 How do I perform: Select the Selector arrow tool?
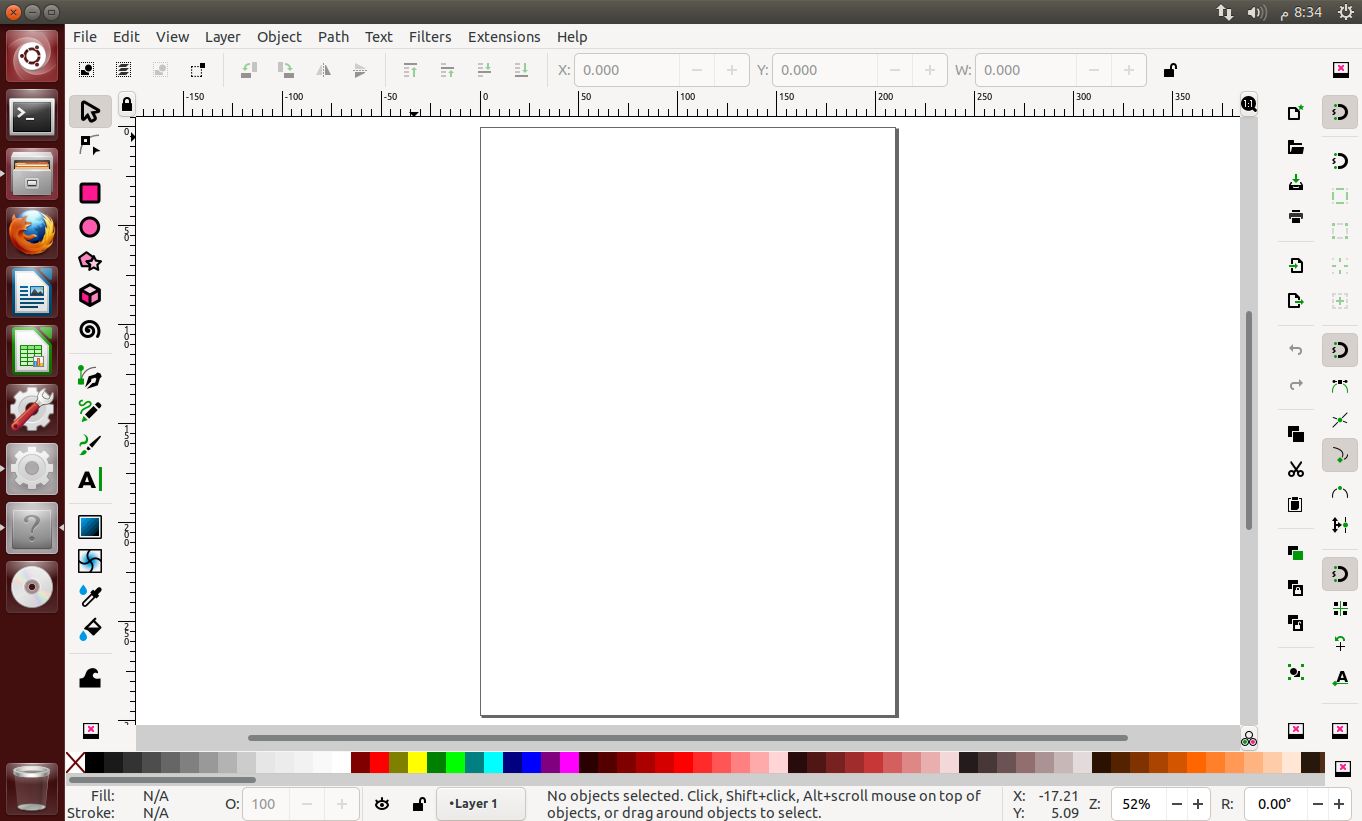(x=90, y=111)
